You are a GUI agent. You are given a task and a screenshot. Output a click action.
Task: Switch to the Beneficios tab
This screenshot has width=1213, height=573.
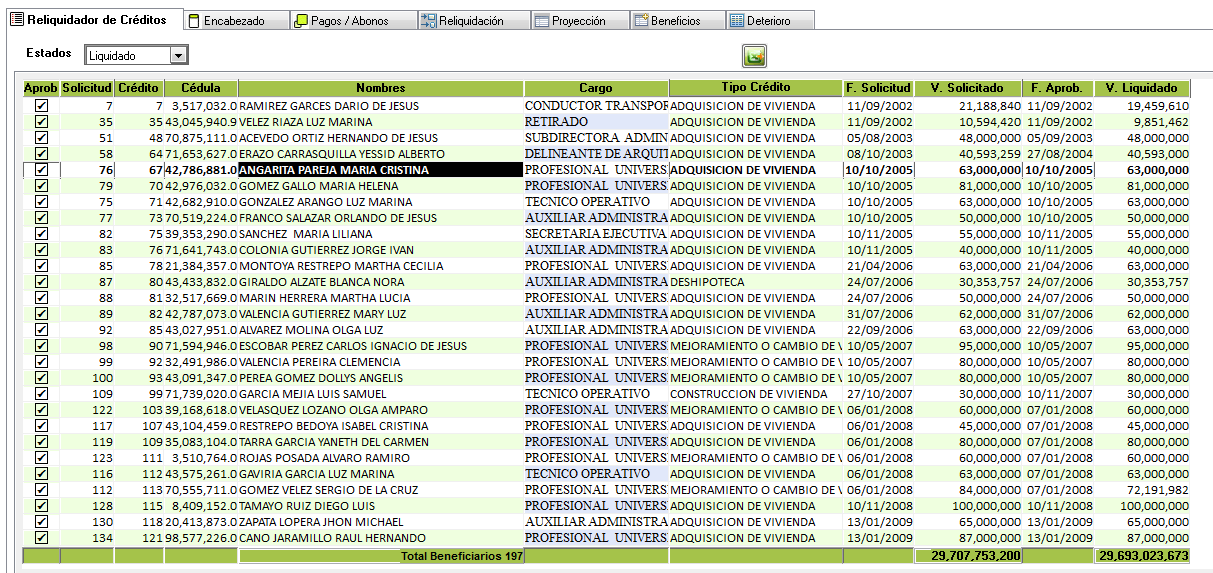coord(675,21)
